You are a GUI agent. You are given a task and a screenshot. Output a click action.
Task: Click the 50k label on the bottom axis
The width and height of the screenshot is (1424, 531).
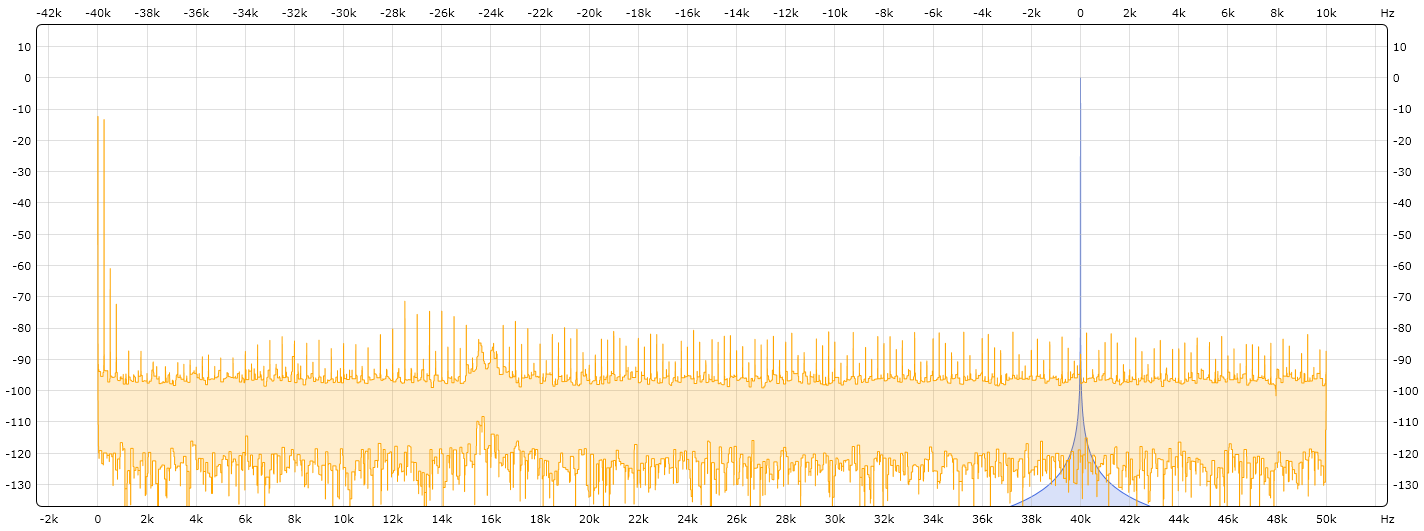[1326, 519]
